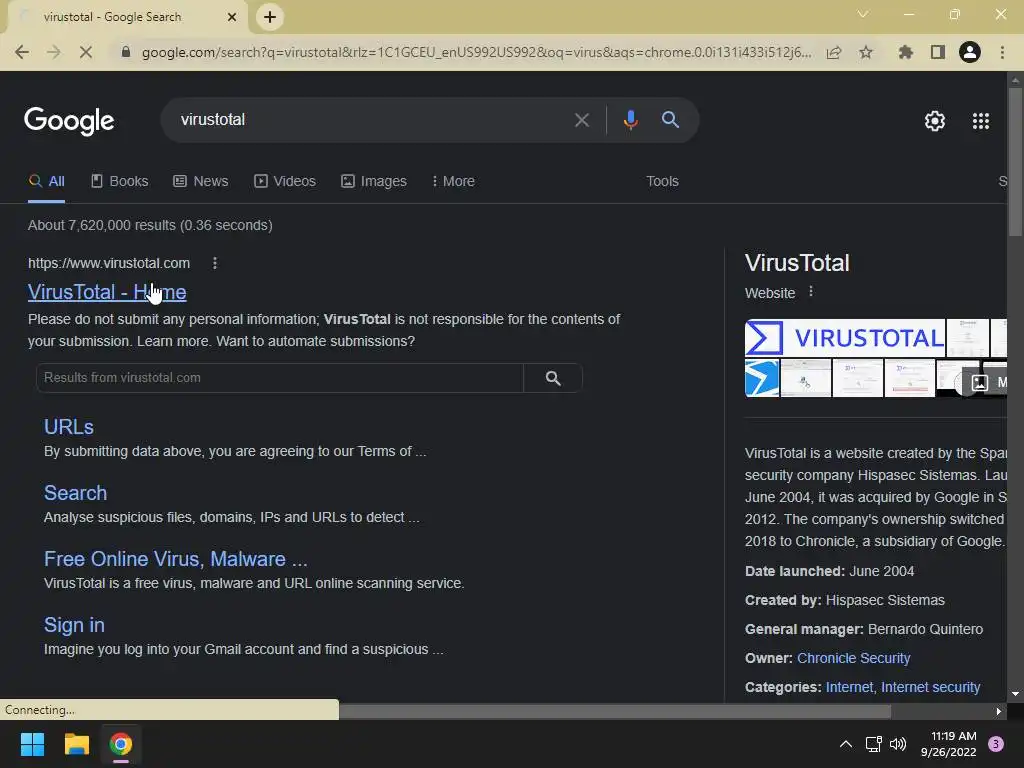The width and height of the screenshot is (1024, 768).
Task: Open the Free Online Virus, Malware link
Action: pyautogui.click(x=176, y=559)
